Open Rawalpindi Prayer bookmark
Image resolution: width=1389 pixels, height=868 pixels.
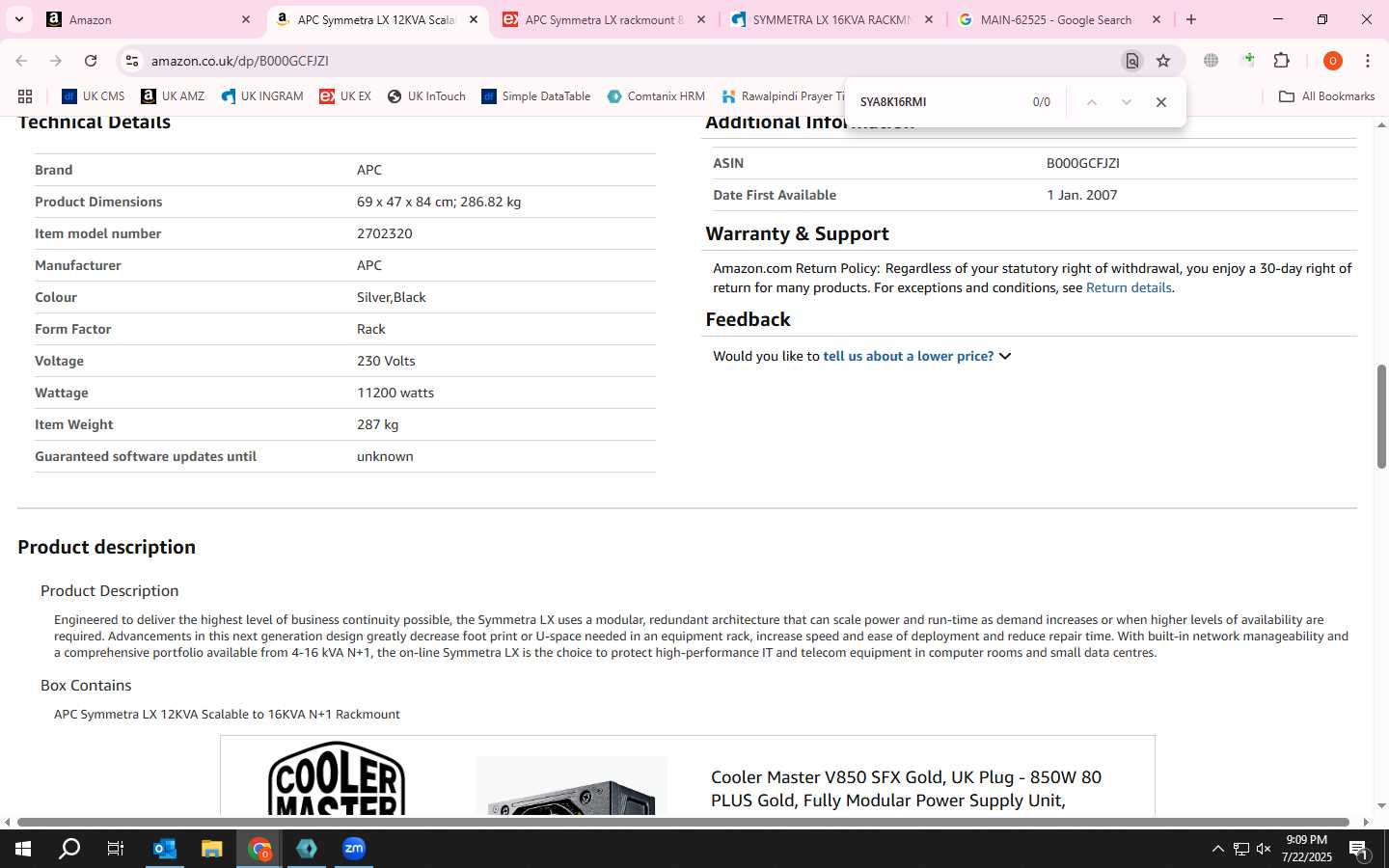point(783,96)
